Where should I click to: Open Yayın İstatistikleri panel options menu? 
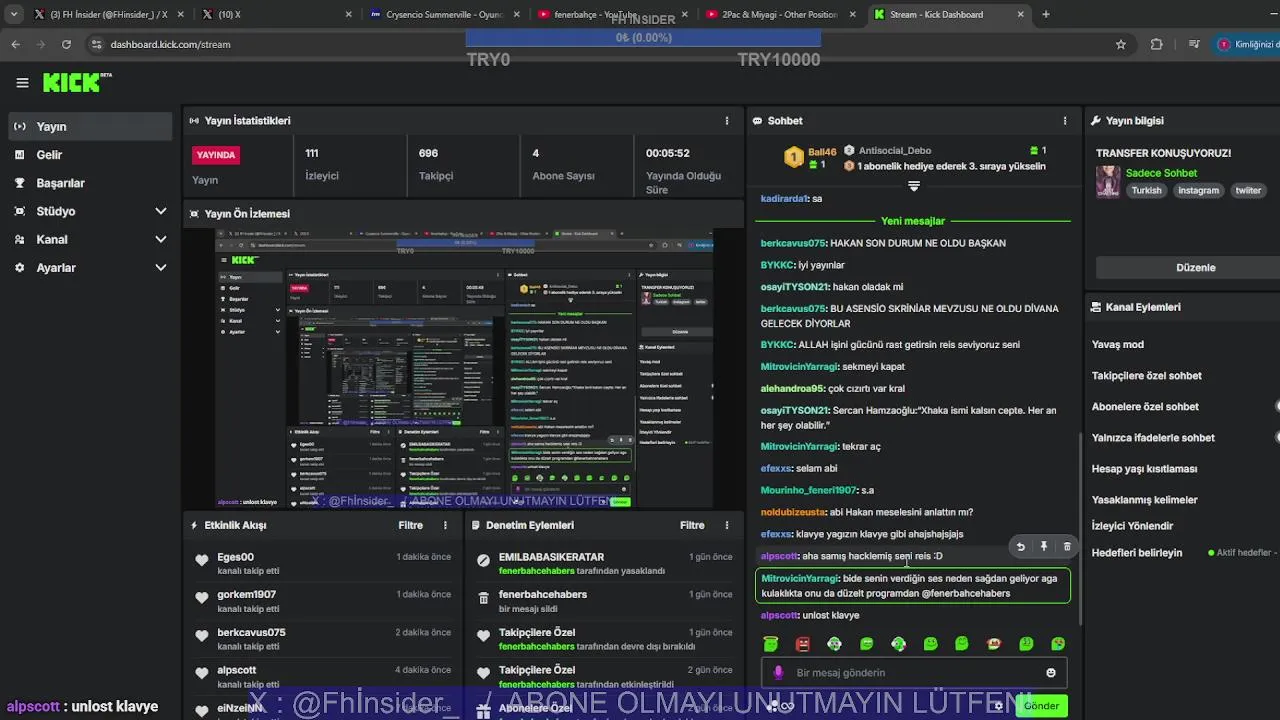(x=727, y=120)
